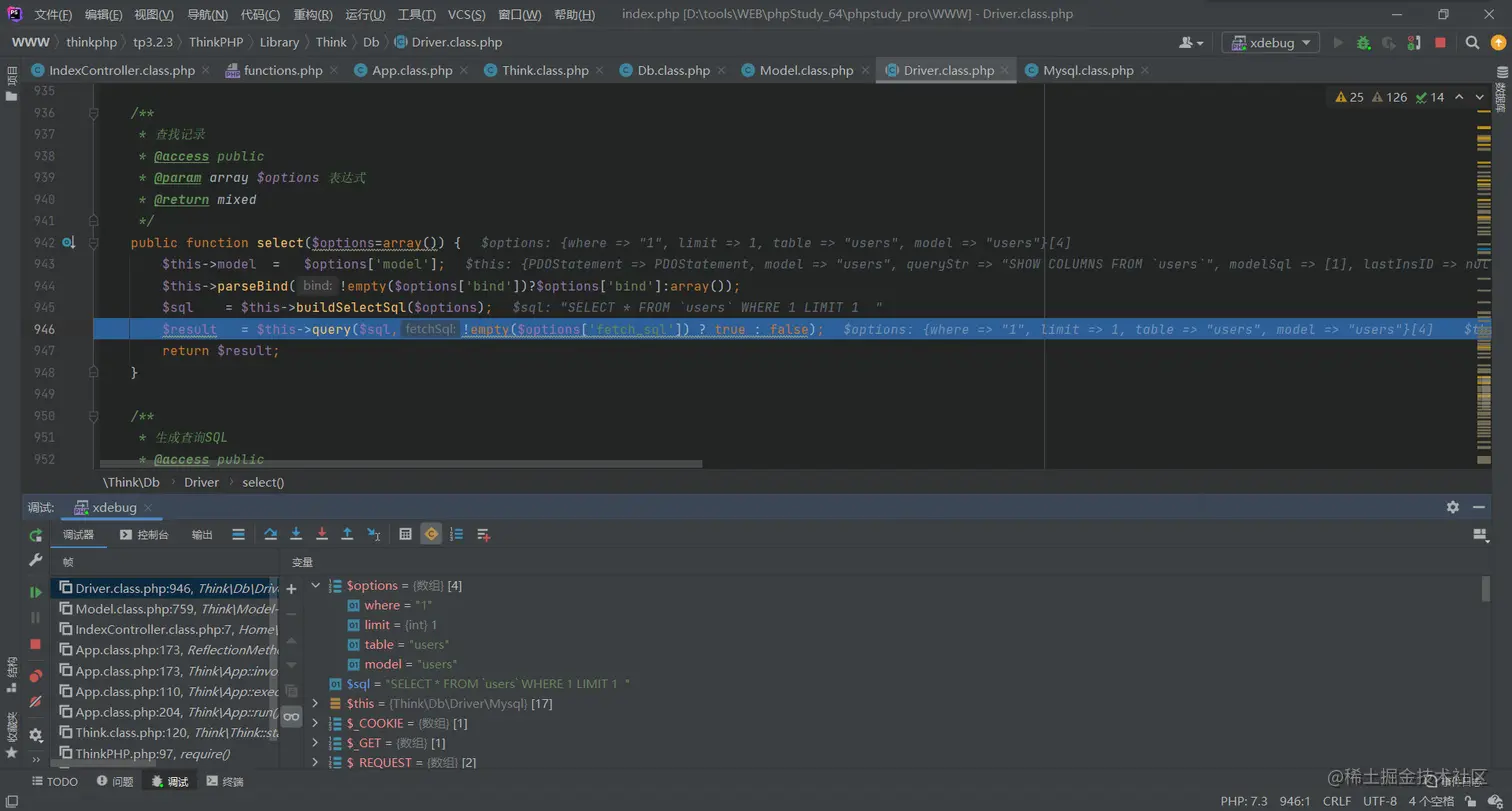1512x811 pixels.
Task: Jump to previous highlighted error up arrow
Action: pyautogui.click(x=1458, y=97)
